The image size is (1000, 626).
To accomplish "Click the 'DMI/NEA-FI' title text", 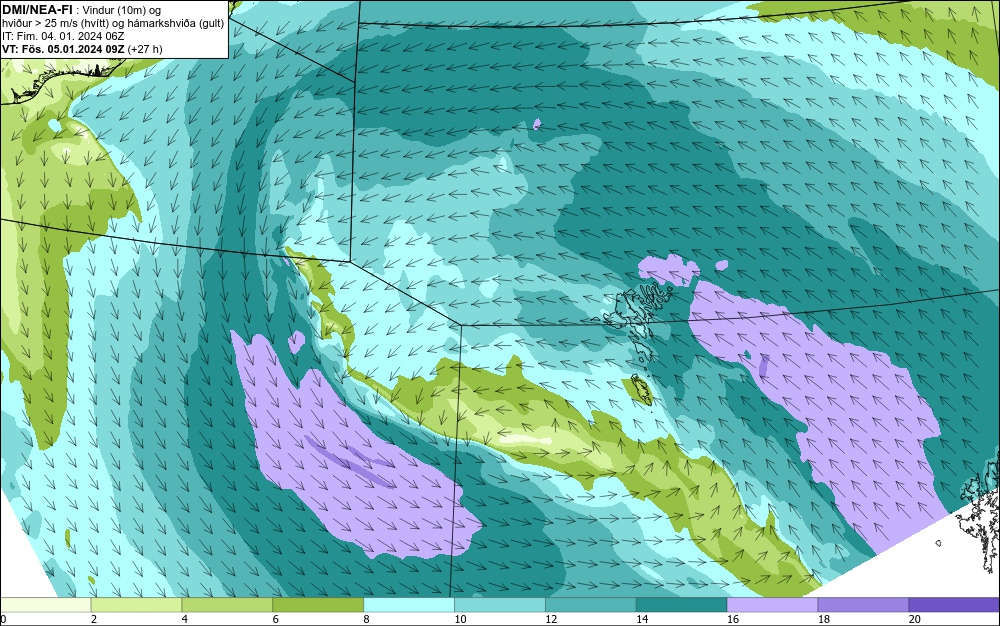I will click(37, 10).
